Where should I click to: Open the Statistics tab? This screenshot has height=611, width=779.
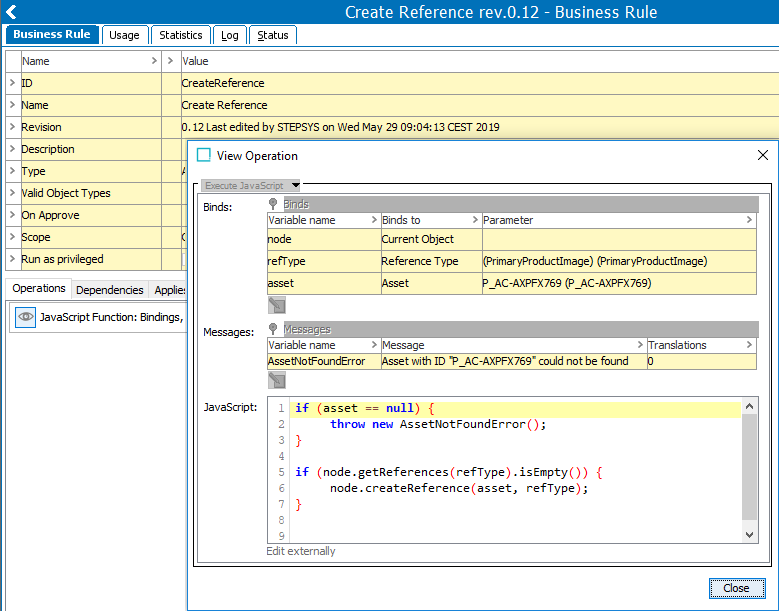(x=181, y=35)
